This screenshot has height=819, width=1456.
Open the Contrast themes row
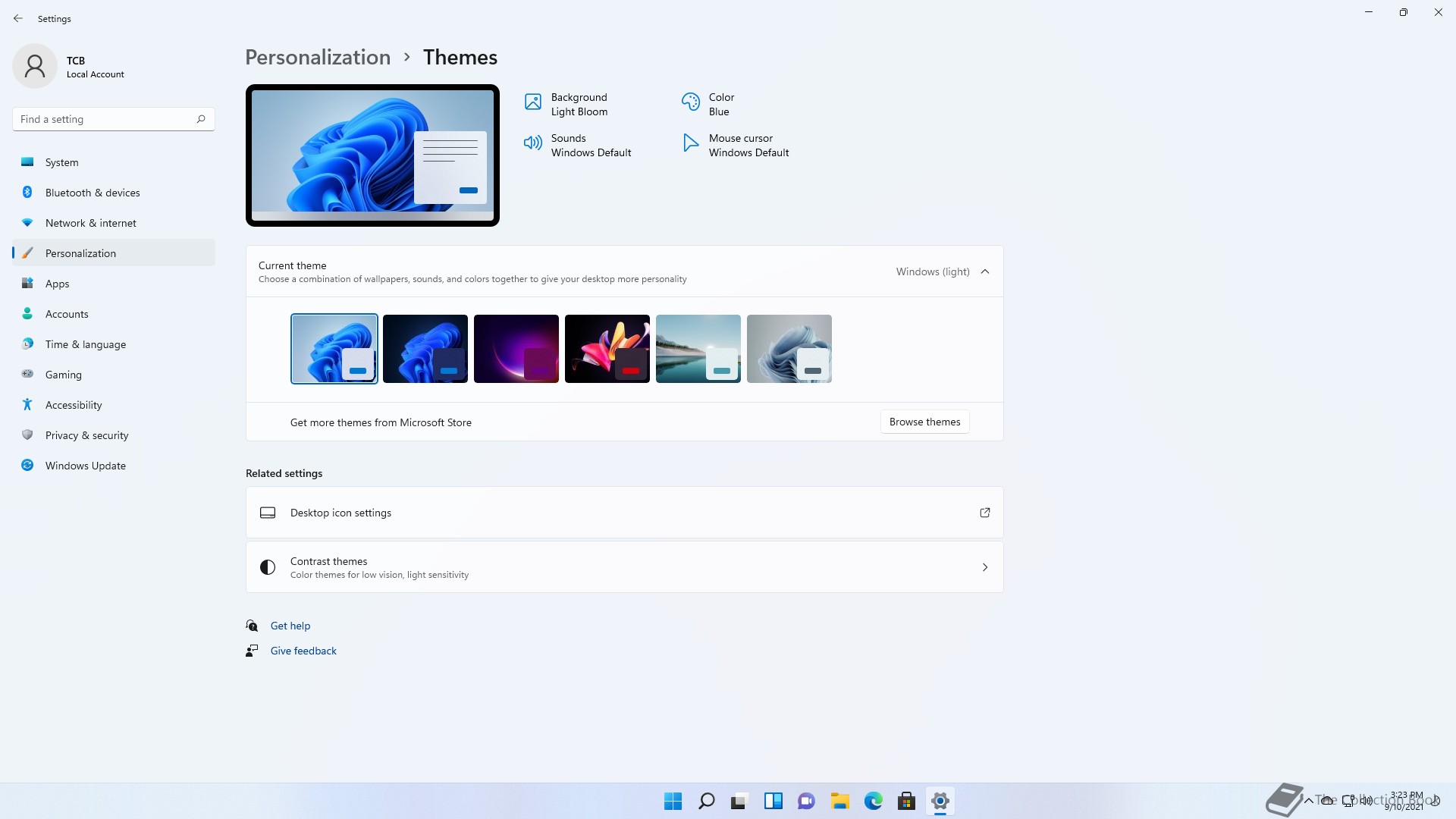pyautogui.click(x=624, y=567)
